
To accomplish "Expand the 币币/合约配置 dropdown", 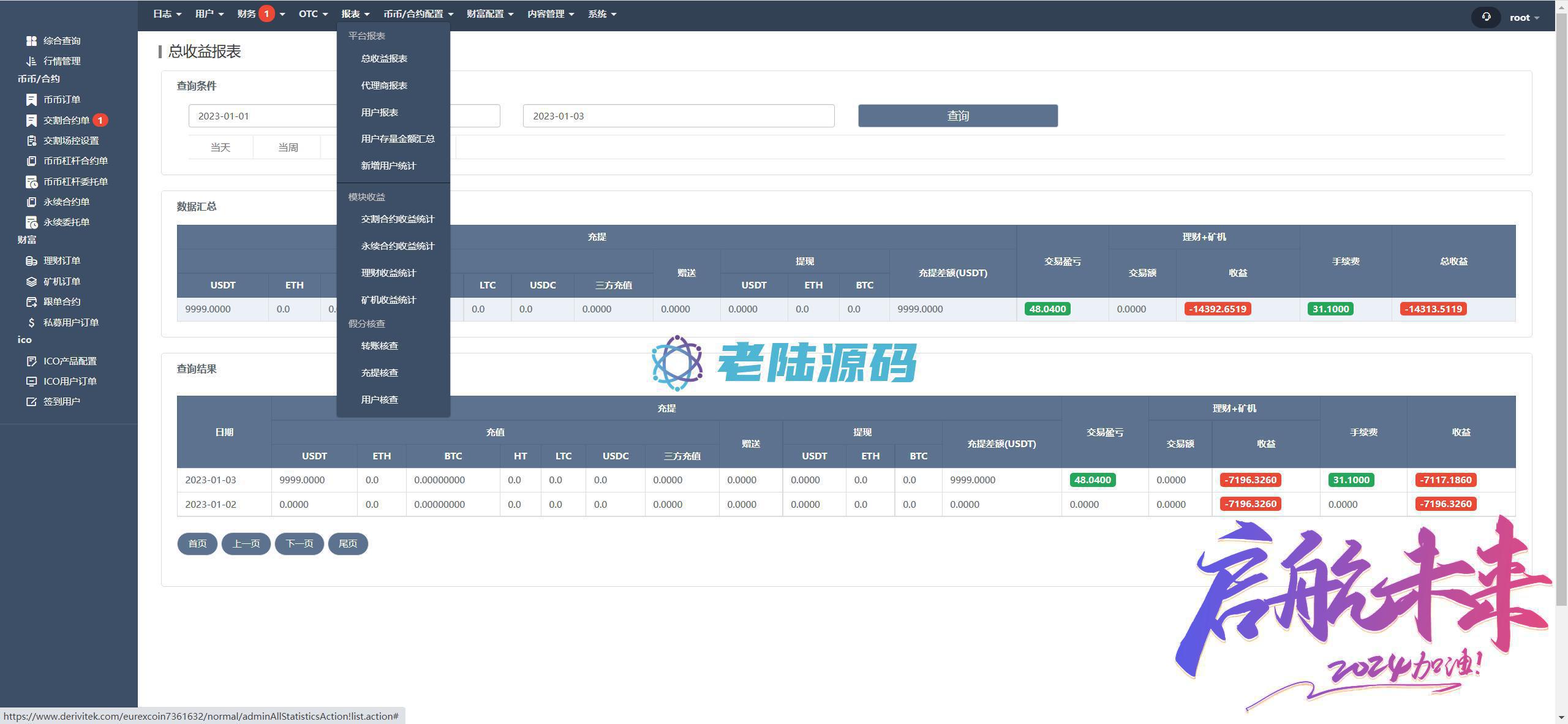I will 418,13.
